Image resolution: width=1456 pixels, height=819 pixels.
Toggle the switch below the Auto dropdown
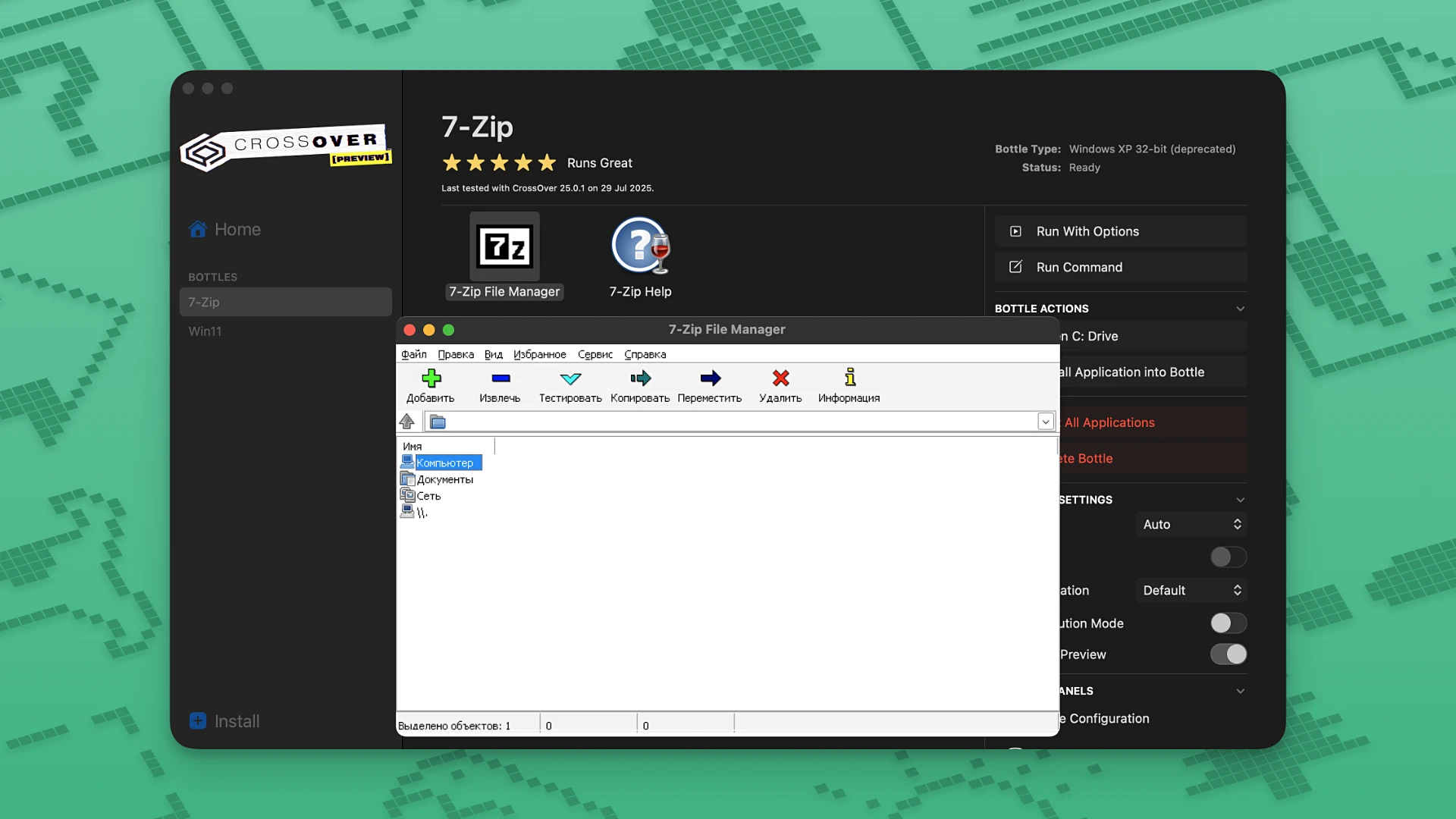[x=1227, y=557]
